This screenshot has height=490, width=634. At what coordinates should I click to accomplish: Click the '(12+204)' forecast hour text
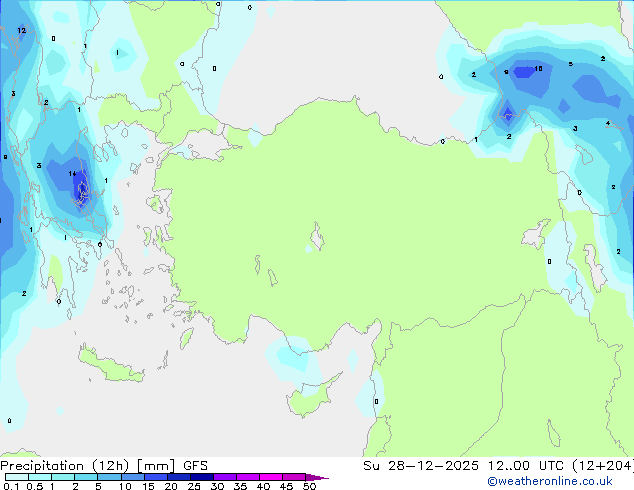(603, 466)
